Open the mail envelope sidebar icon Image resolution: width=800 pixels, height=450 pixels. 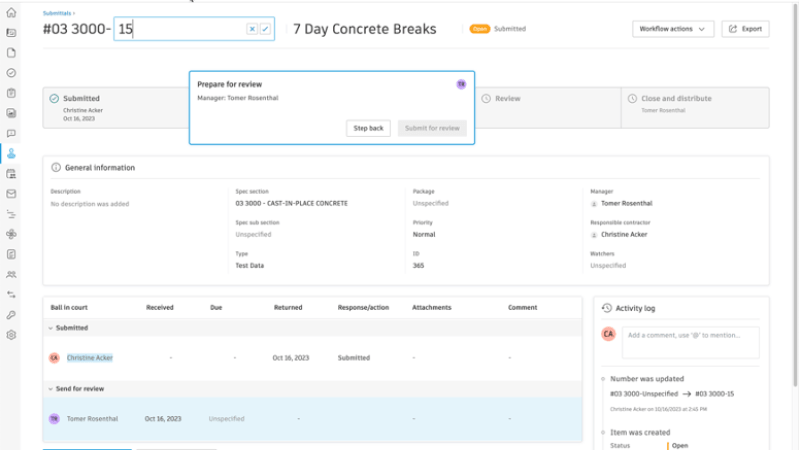coord(11,194)
